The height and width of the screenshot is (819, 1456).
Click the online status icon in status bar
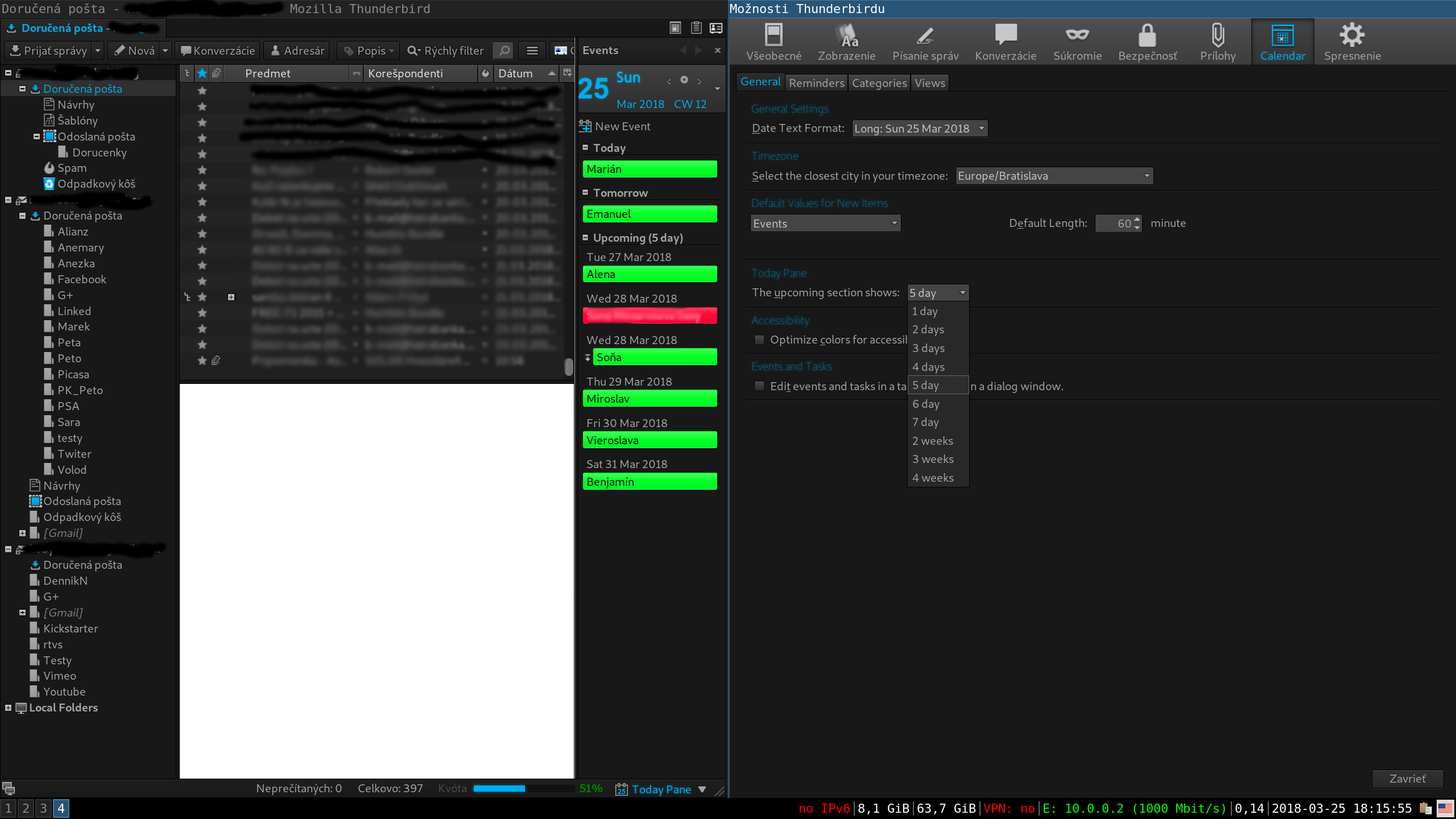pyautogui.click(x=9, y=788)
